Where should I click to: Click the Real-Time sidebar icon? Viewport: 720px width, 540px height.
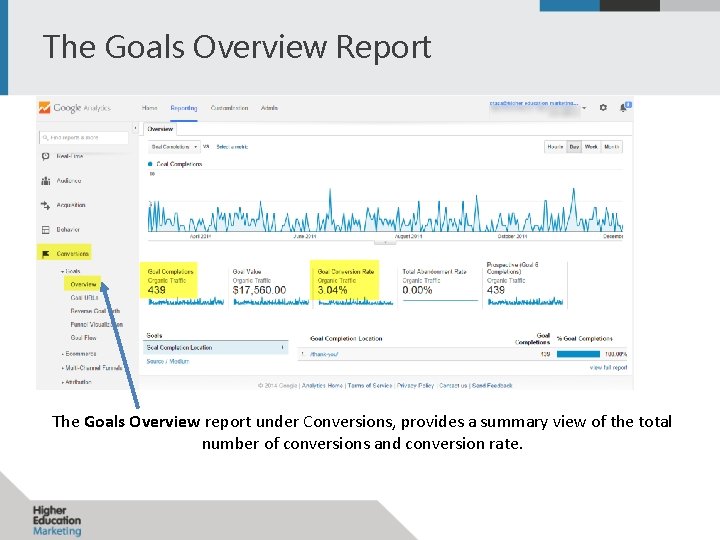[45, 156]
